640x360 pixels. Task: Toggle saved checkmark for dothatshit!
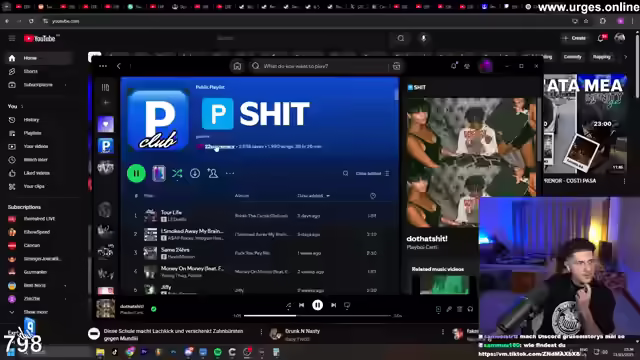[x=154, y=309]
